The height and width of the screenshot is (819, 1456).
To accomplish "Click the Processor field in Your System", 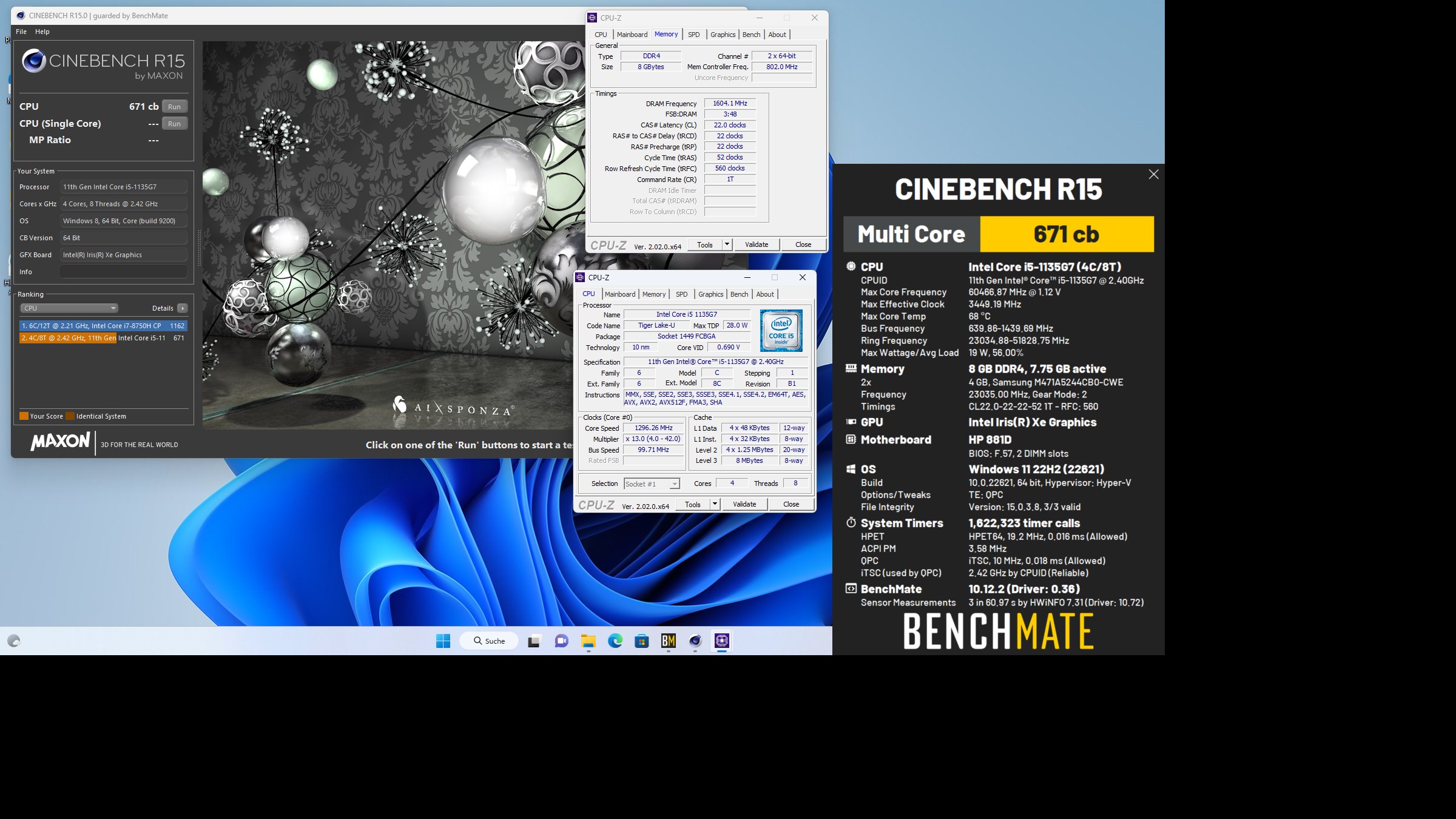I will point(124,187).
